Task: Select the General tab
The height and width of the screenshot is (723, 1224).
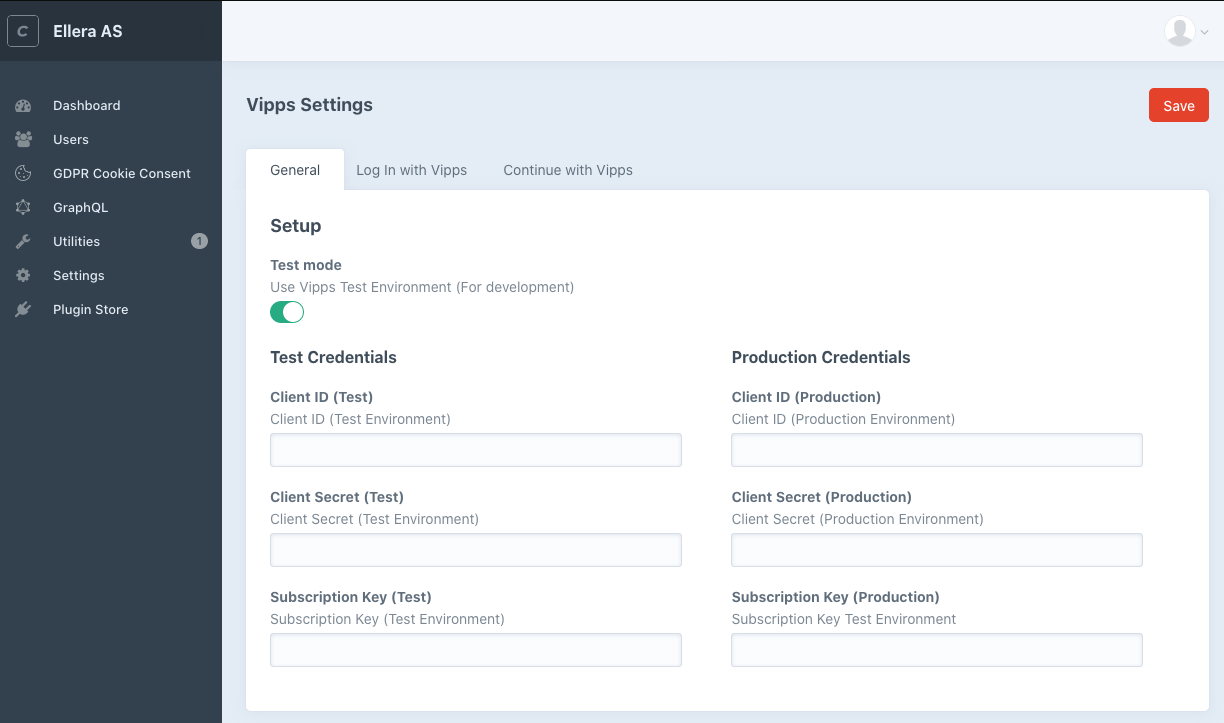Action: pos(294,170)
